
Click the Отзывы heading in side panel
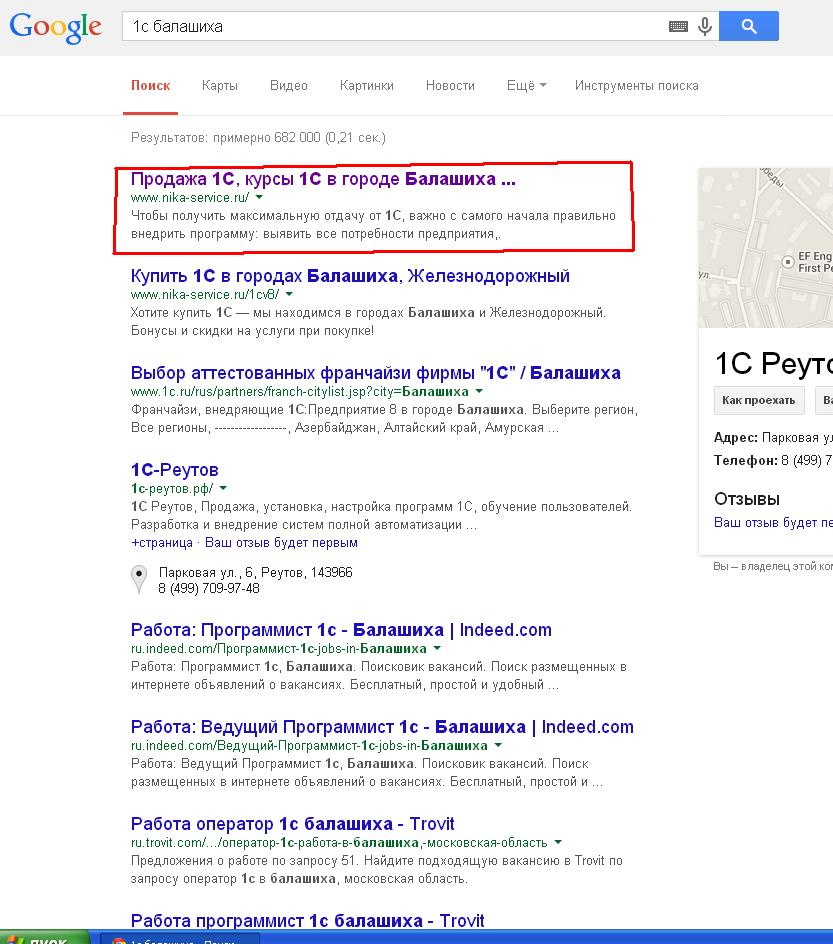click(747, 498)
